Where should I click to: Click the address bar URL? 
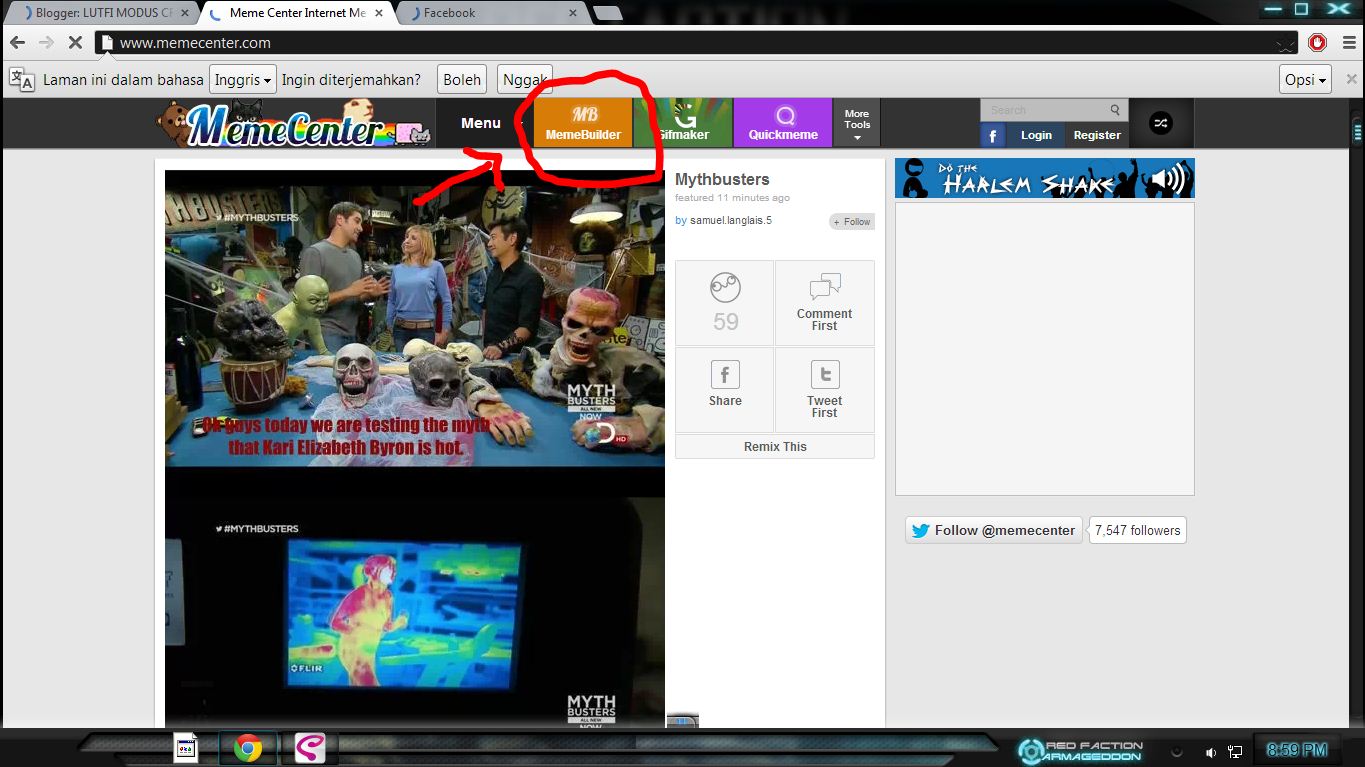(195, 43)
